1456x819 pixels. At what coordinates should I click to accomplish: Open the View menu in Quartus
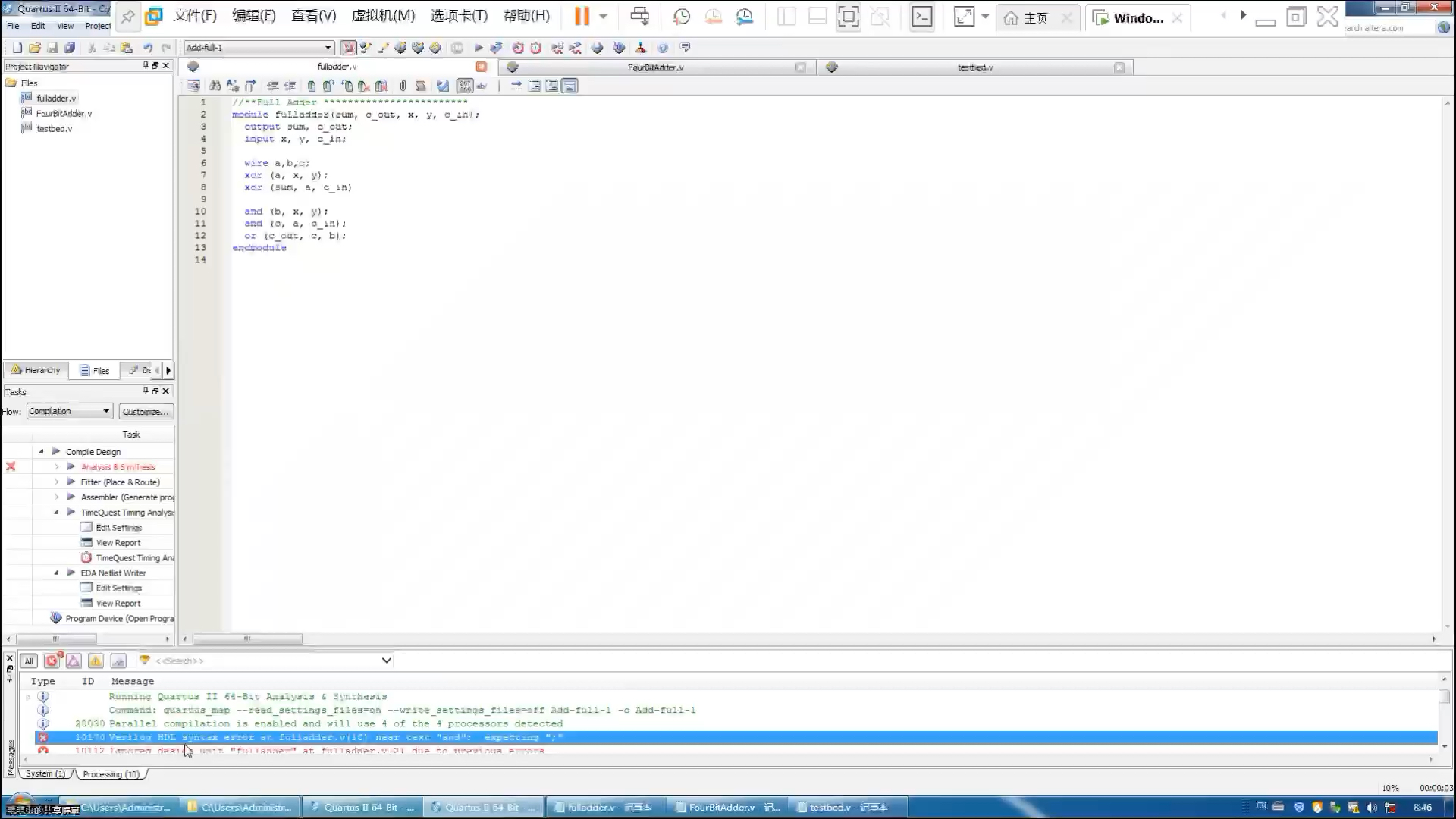click(65, 26)
